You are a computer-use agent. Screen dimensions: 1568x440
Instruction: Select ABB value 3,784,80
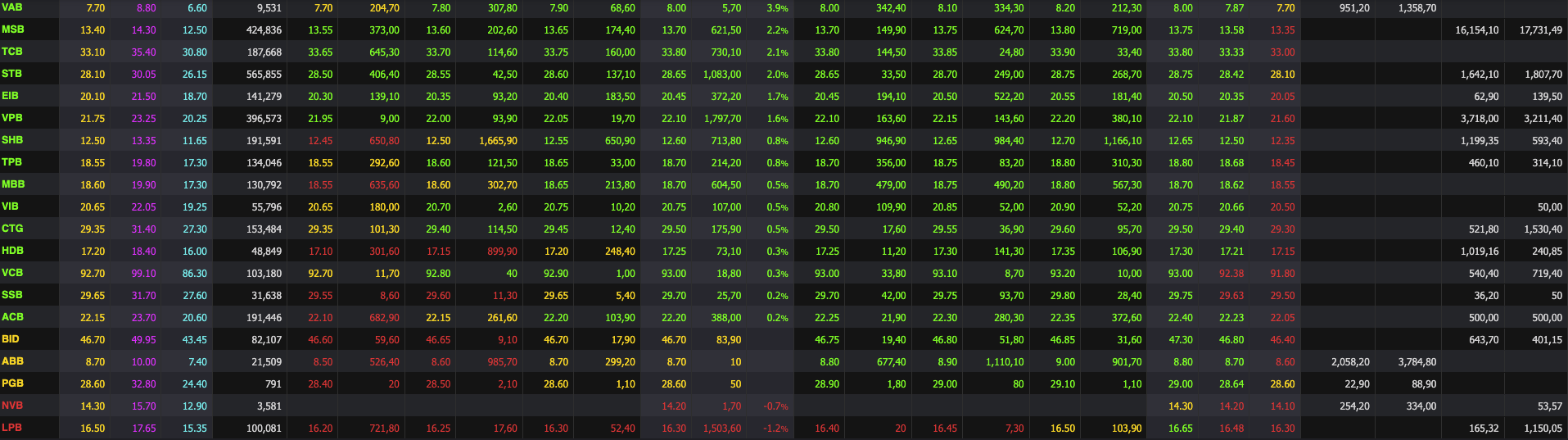point(1417,362)
